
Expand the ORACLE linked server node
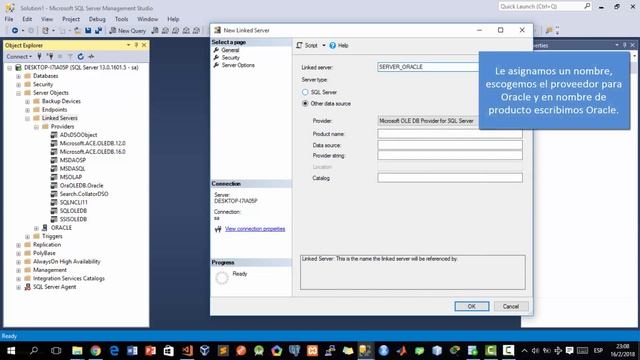pos(36,228)
